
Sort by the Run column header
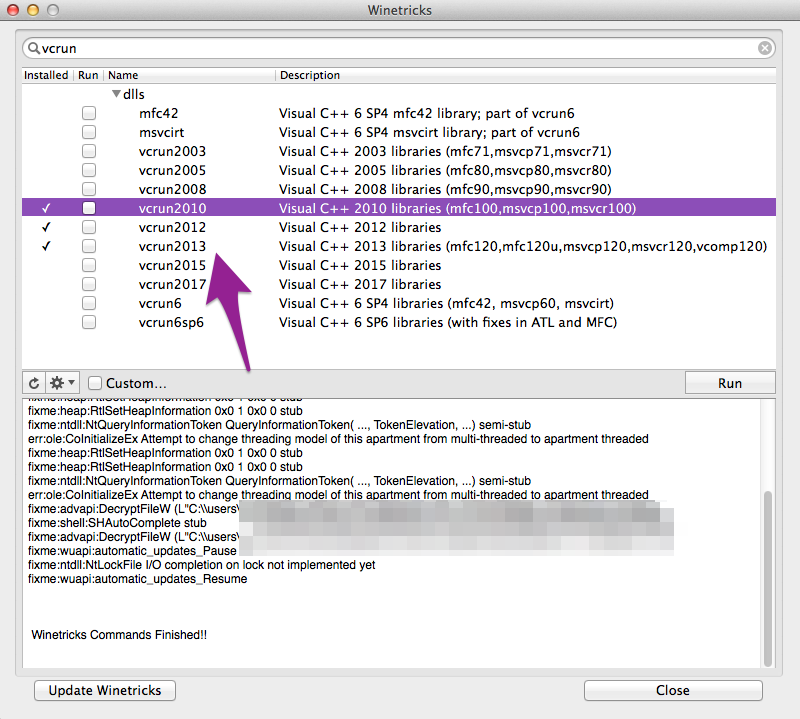point(88,75)
